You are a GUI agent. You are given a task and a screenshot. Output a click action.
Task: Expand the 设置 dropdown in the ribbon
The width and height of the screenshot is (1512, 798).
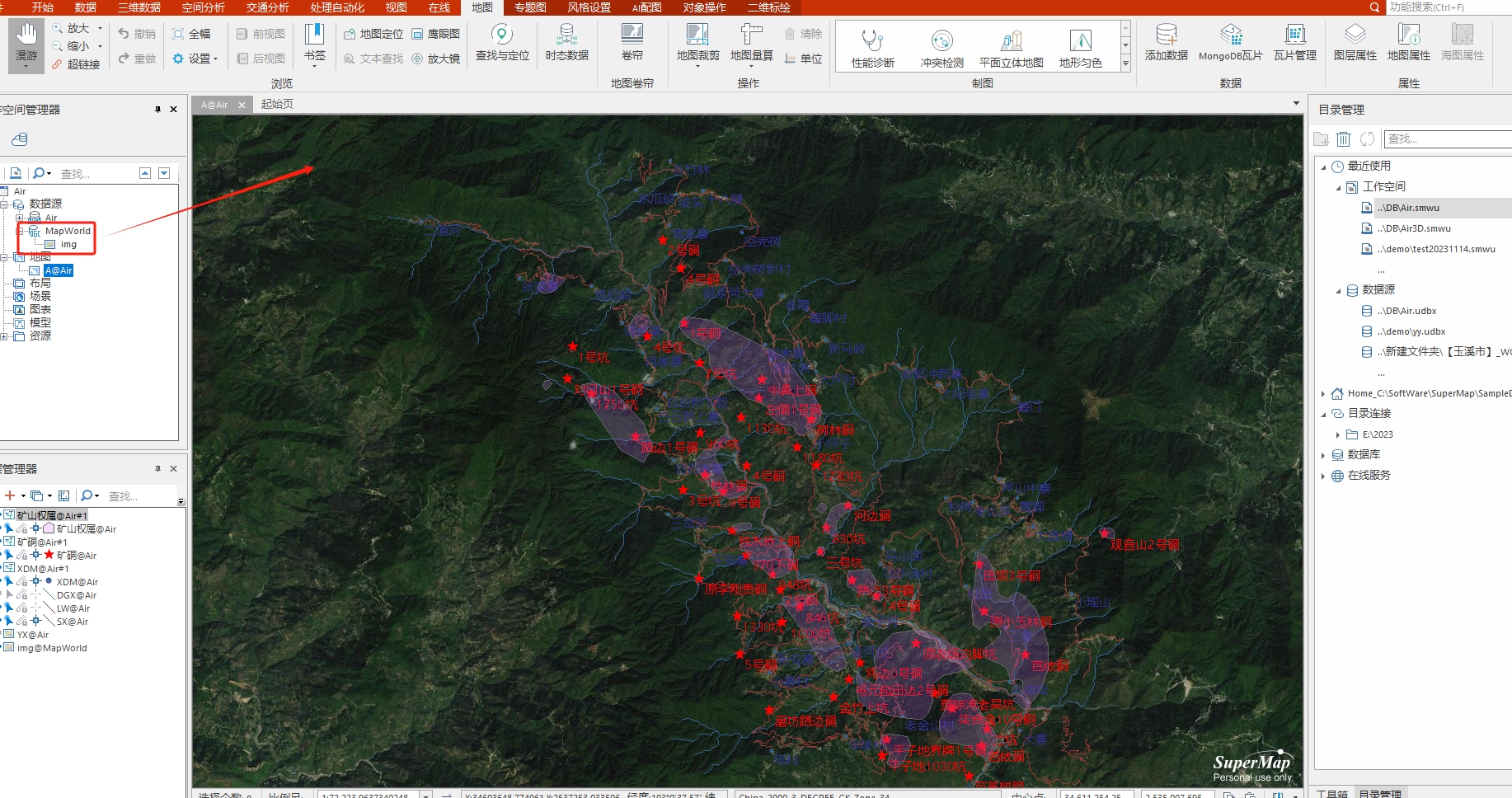(196, 59)
